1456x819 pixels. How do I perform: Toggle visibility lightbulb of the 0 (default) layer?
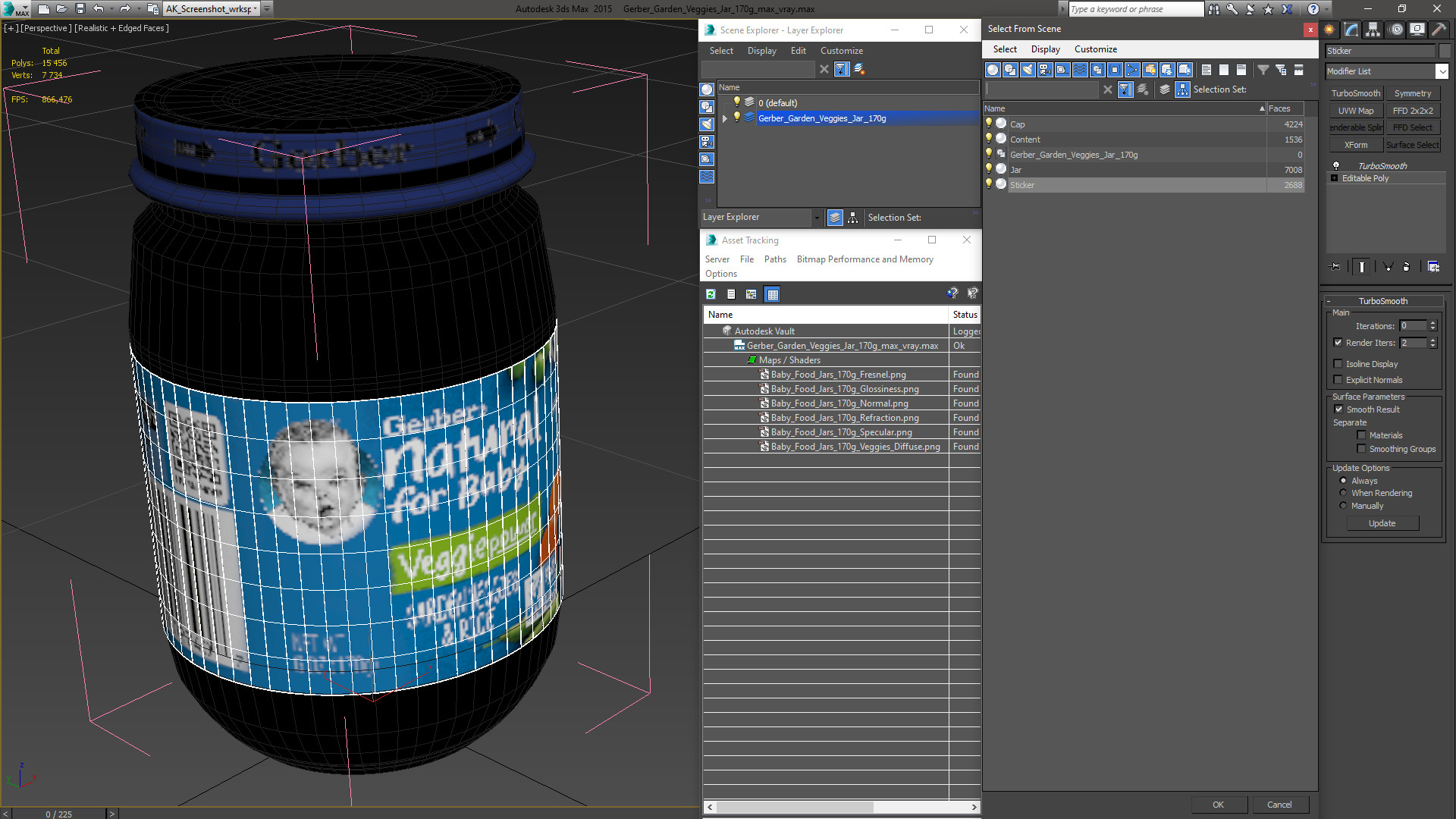[x=736, y=102]
